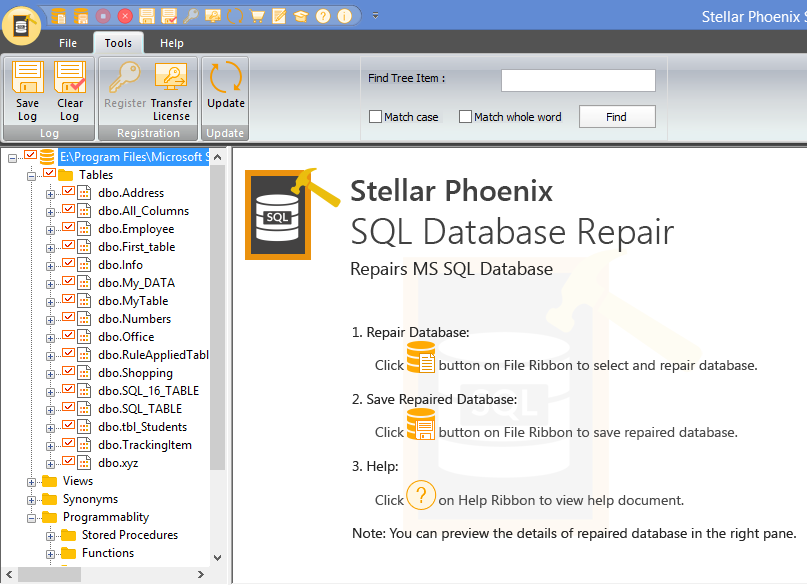Click the Stop icon in quick access toolbar

[103, 16]
